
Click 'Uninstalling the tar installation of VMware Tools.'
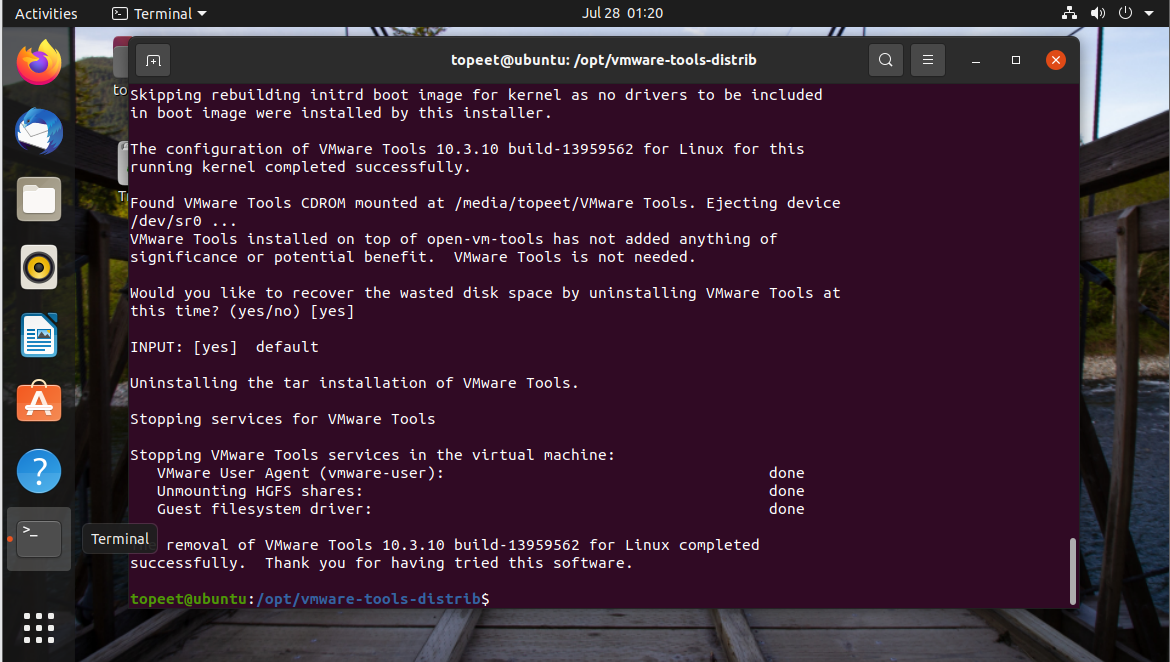click(354, 383)
